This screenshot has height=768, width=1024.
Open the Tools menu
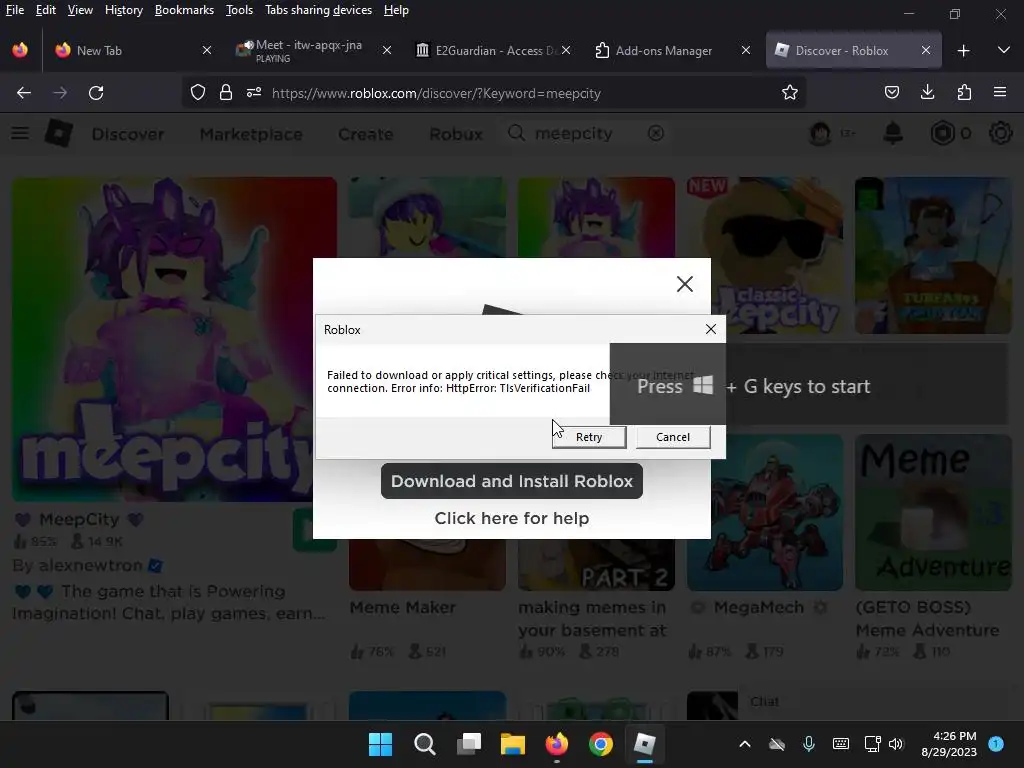pyautogui.click(x=239, y=10)
